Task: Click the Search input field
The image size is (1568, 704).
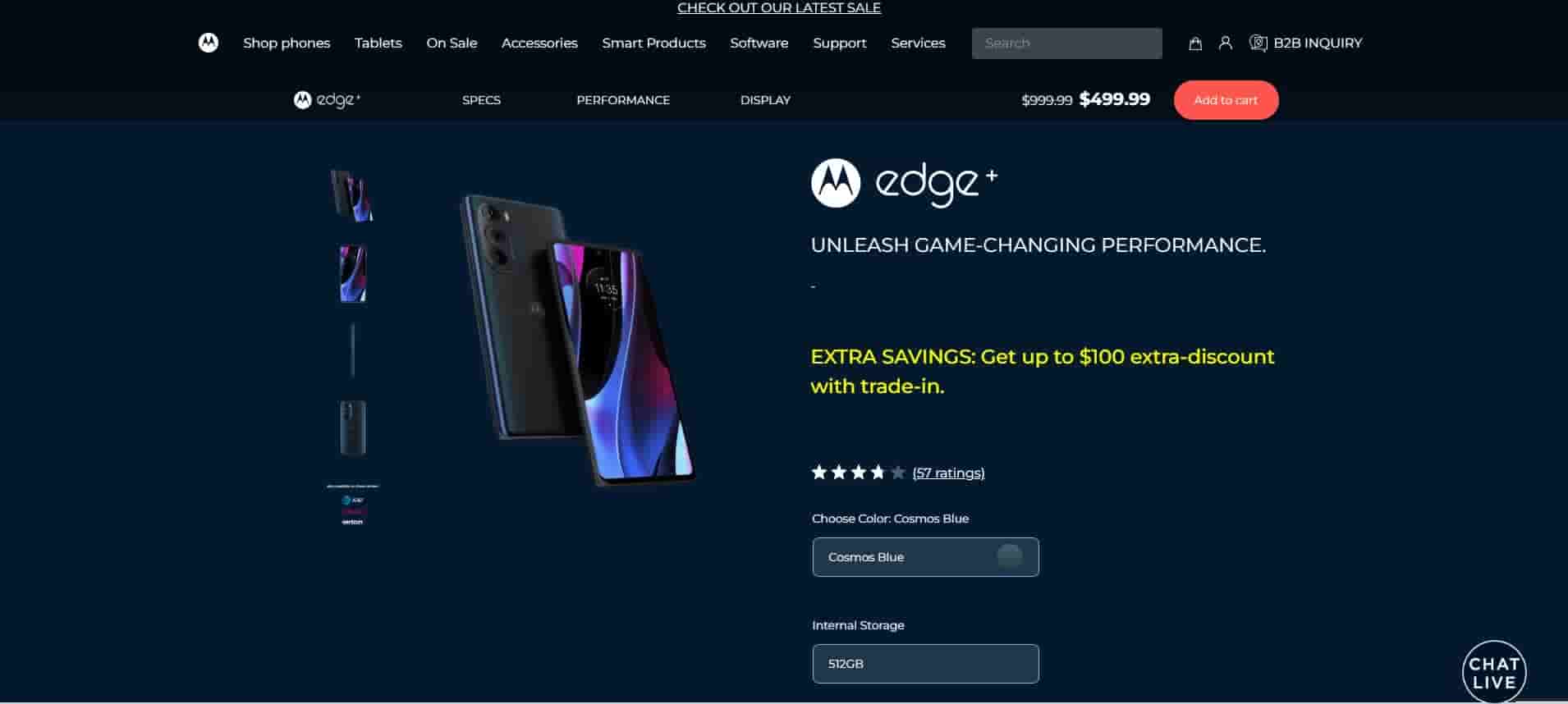Action: tap(1066, 43)
